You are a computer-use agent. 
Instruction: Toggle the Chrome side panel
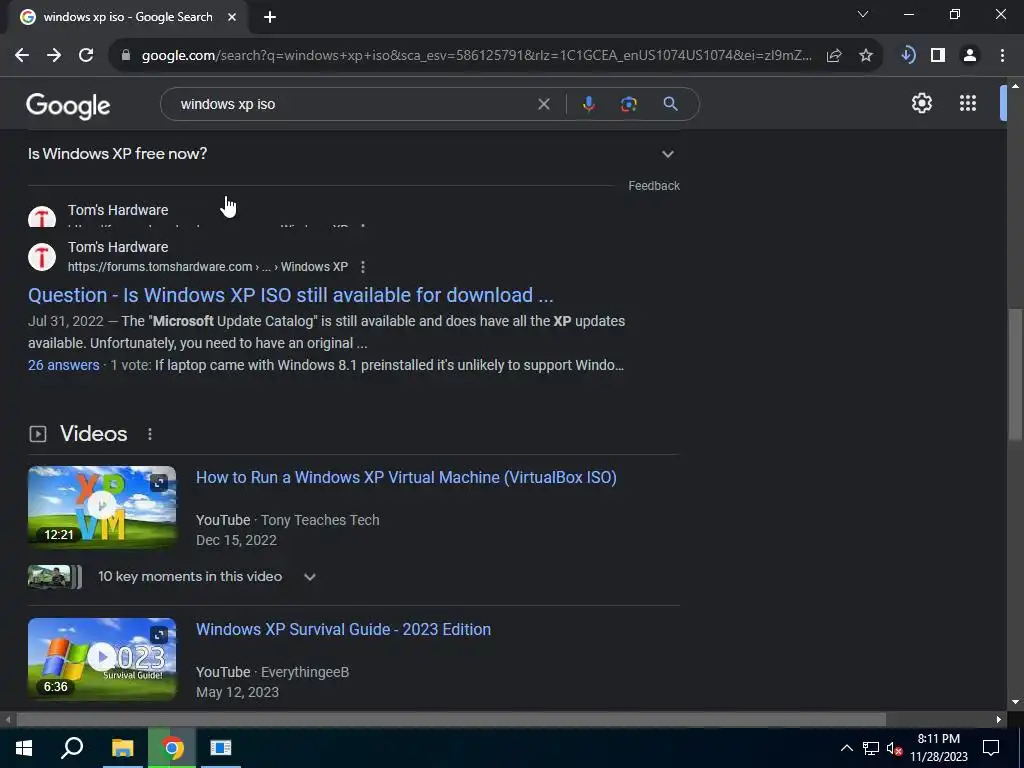938,56
